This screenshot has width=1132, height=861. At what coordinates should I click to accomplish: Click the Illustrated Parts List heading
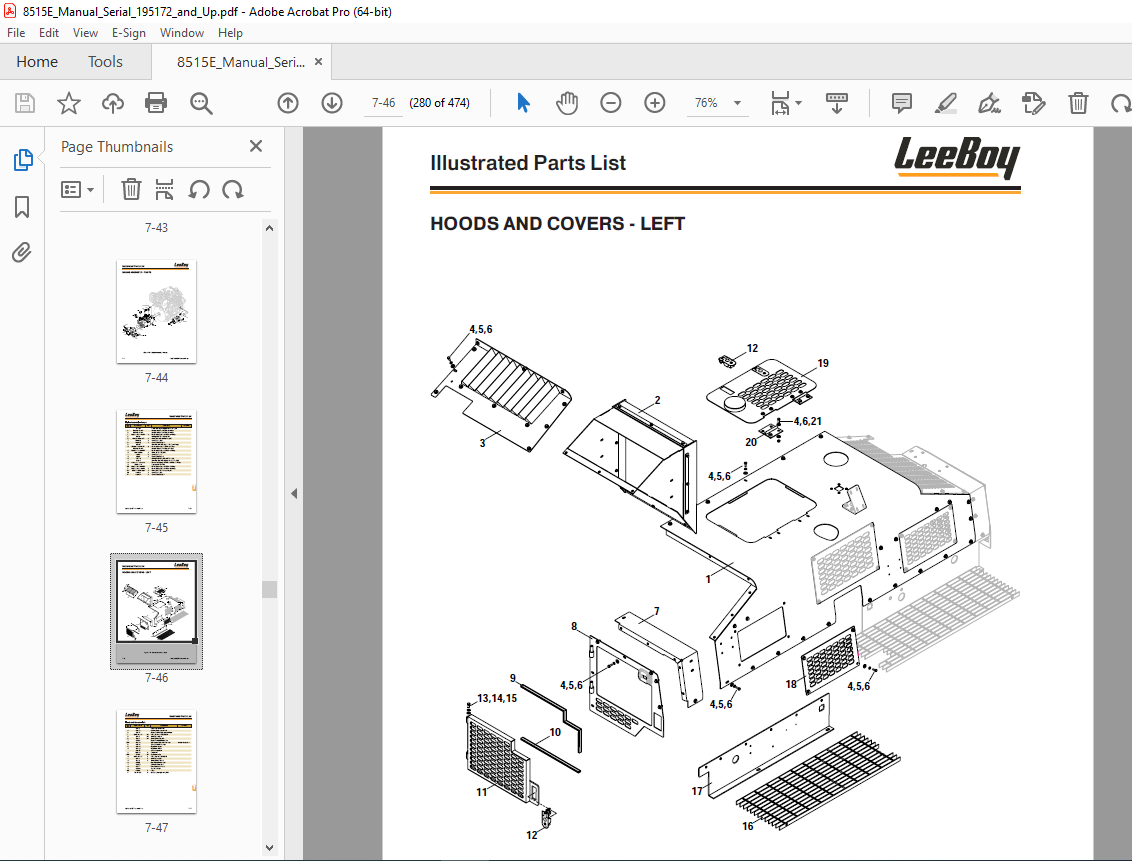click(x=528, y=163)
